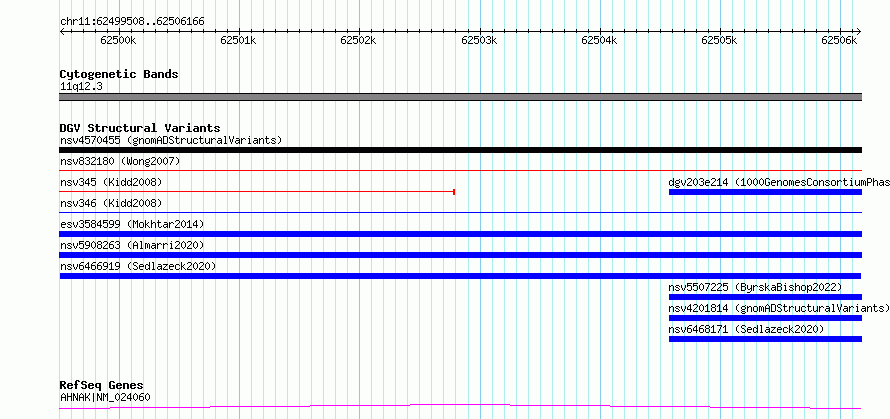Image resolution: width=890 pixels, height=419 pixels.
Task: Click the 62502k ruler tick label
Action: [358, 40]
